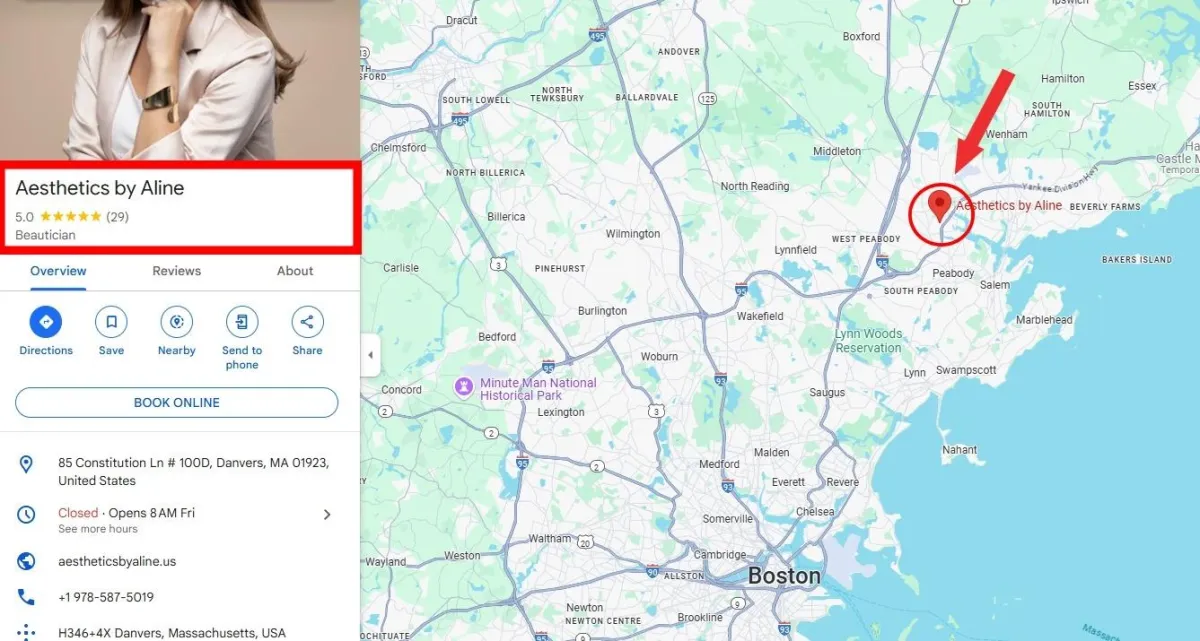Viewport: 1200px width, 641px height.
Task: Open the aestheticsbyaline.us website link
Action: tap(117, 561)
